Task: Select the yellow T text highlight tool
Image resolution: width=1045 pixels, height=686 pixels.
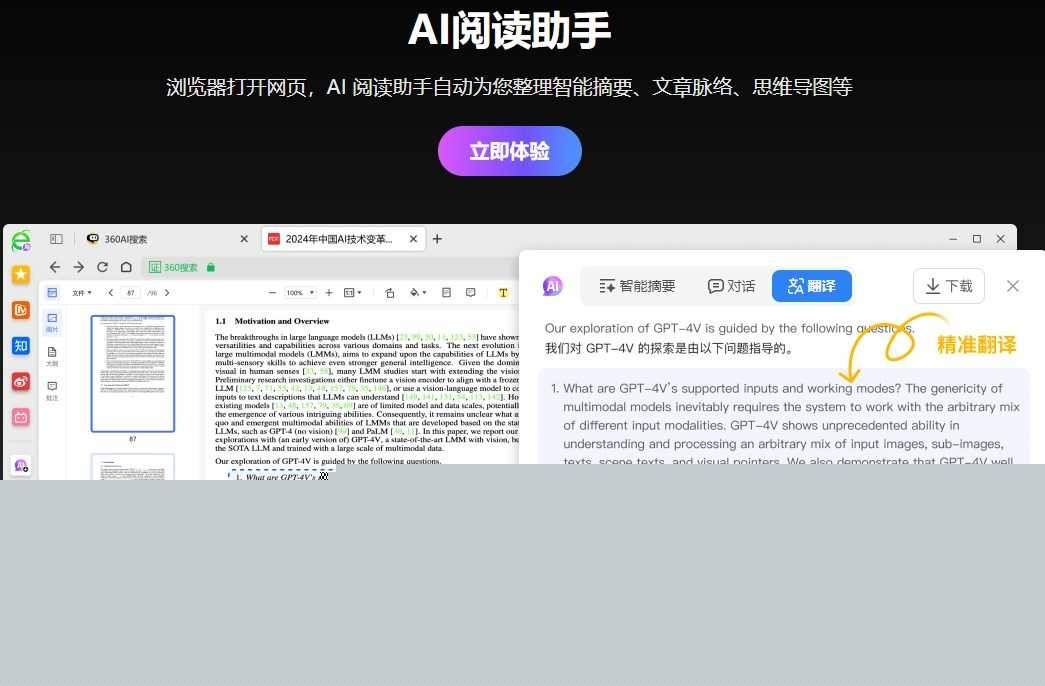Action: coord(502,293)
